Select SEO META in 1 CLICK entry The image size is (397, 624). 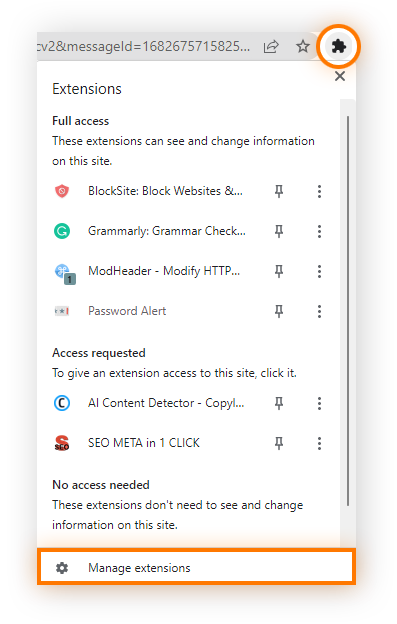coord(144,443)
